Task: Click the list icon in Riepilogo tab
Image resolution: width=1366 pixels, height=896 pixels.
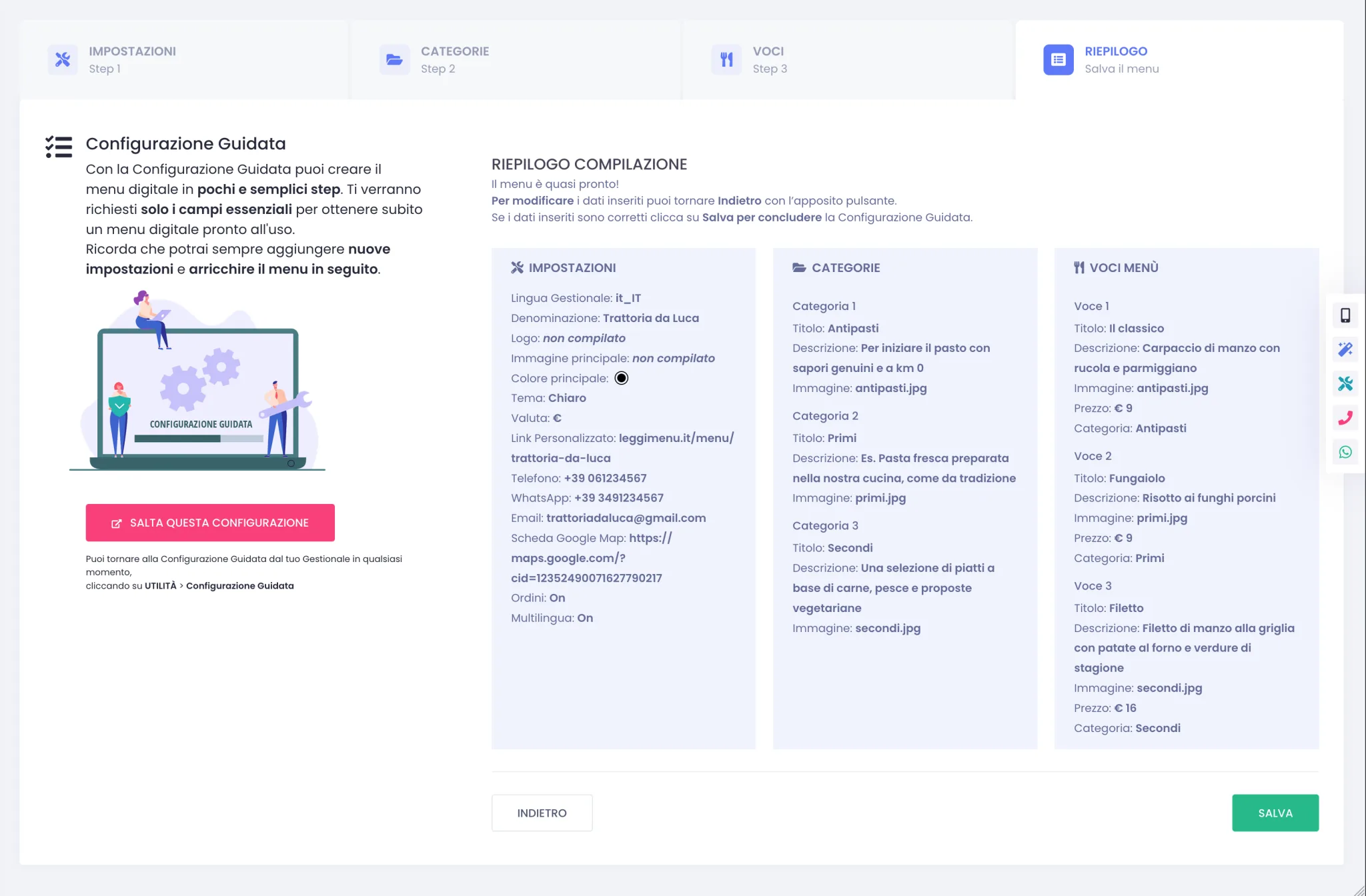Action: [1059, 60]
